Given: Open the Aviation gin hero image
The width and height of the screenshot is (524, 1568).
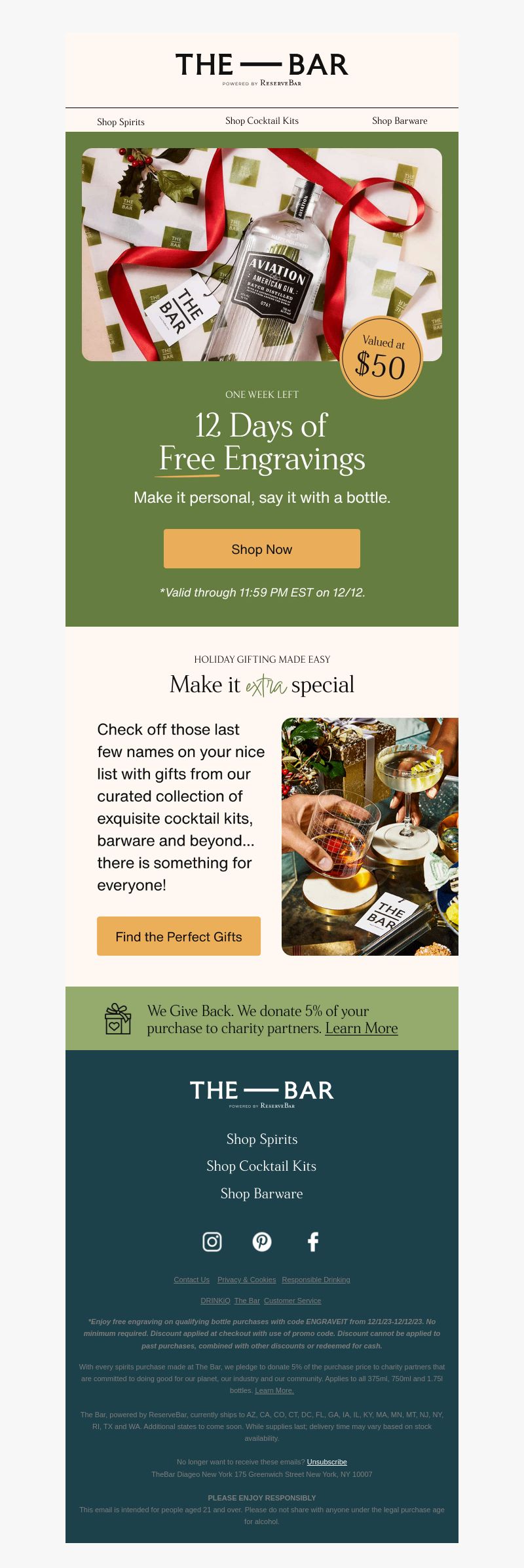Looking at the screenshot, I should point(262,254).
